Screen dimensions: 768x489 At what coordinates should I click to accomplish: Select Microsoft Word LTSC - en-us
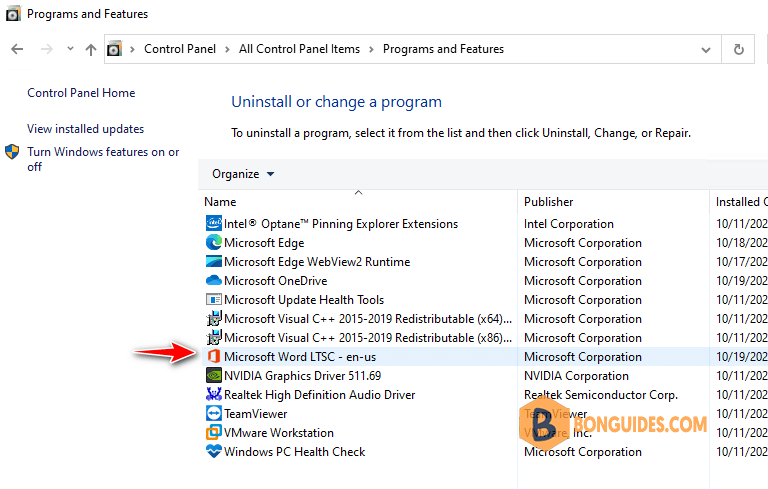coord(300,357)
